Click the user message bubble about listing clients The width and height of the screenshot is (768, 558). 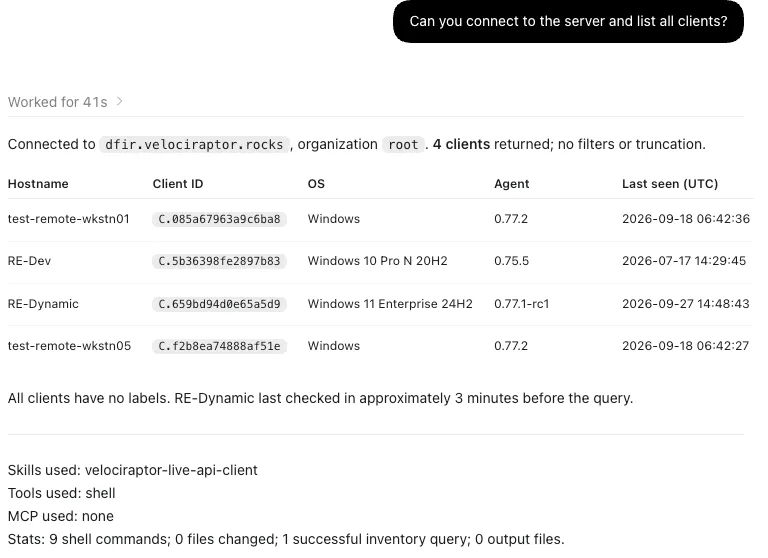click(568, 22)
